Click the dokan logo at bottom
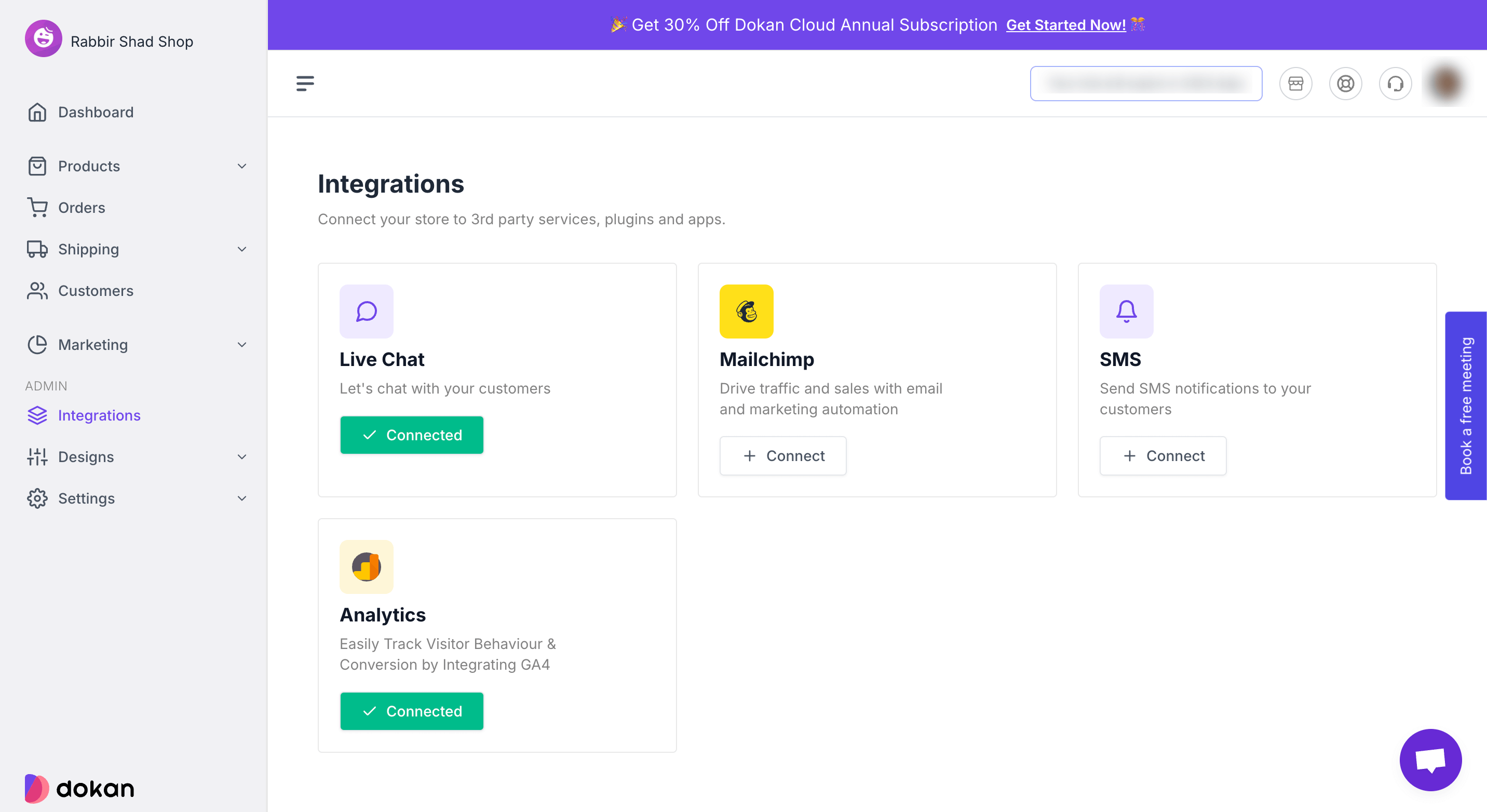Image resolution: width=1487 pixels, height=812 pixels. [79, 788]
